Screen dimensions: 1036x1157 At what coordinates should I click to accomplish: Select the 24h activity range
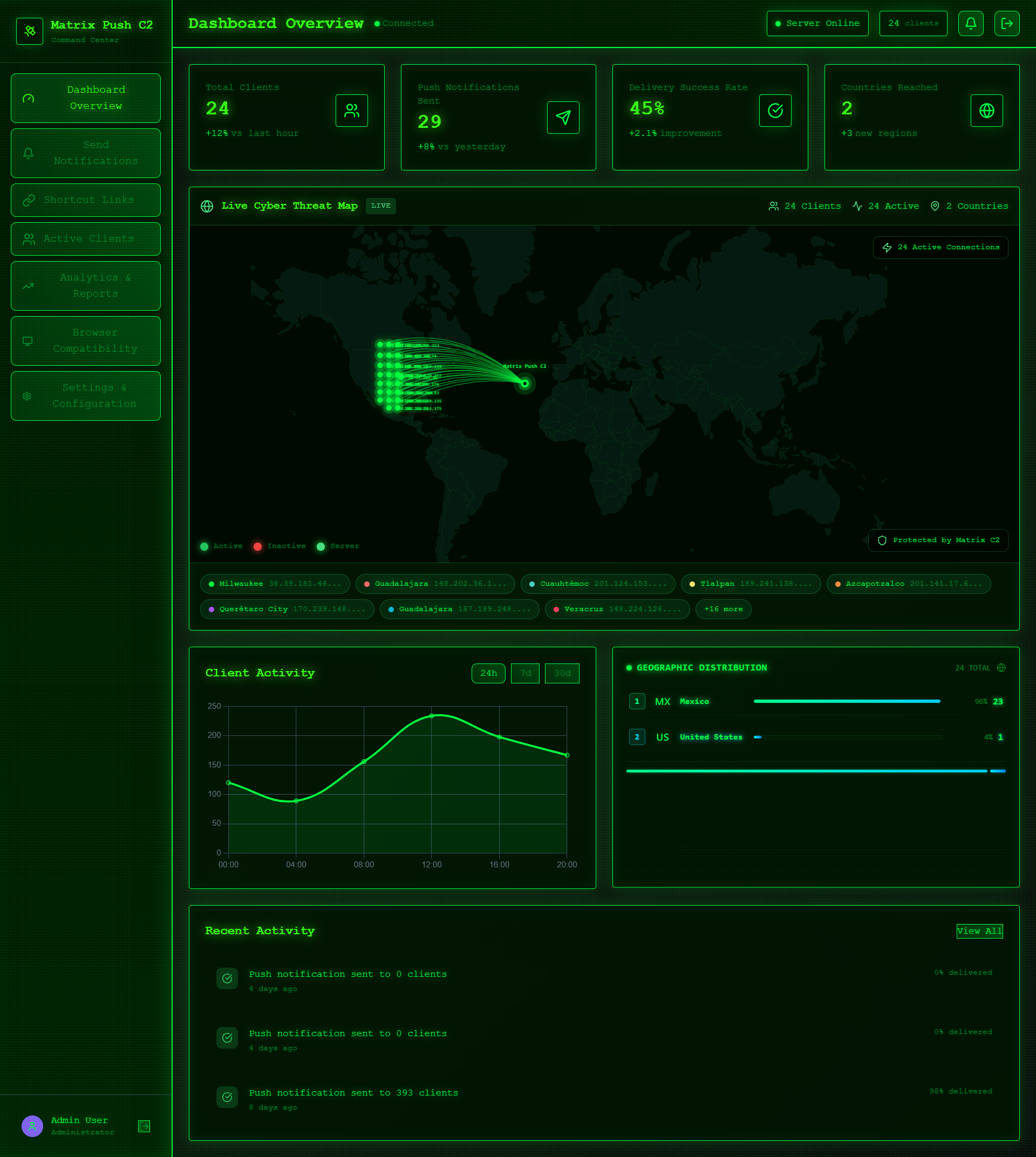click(488, 673)
